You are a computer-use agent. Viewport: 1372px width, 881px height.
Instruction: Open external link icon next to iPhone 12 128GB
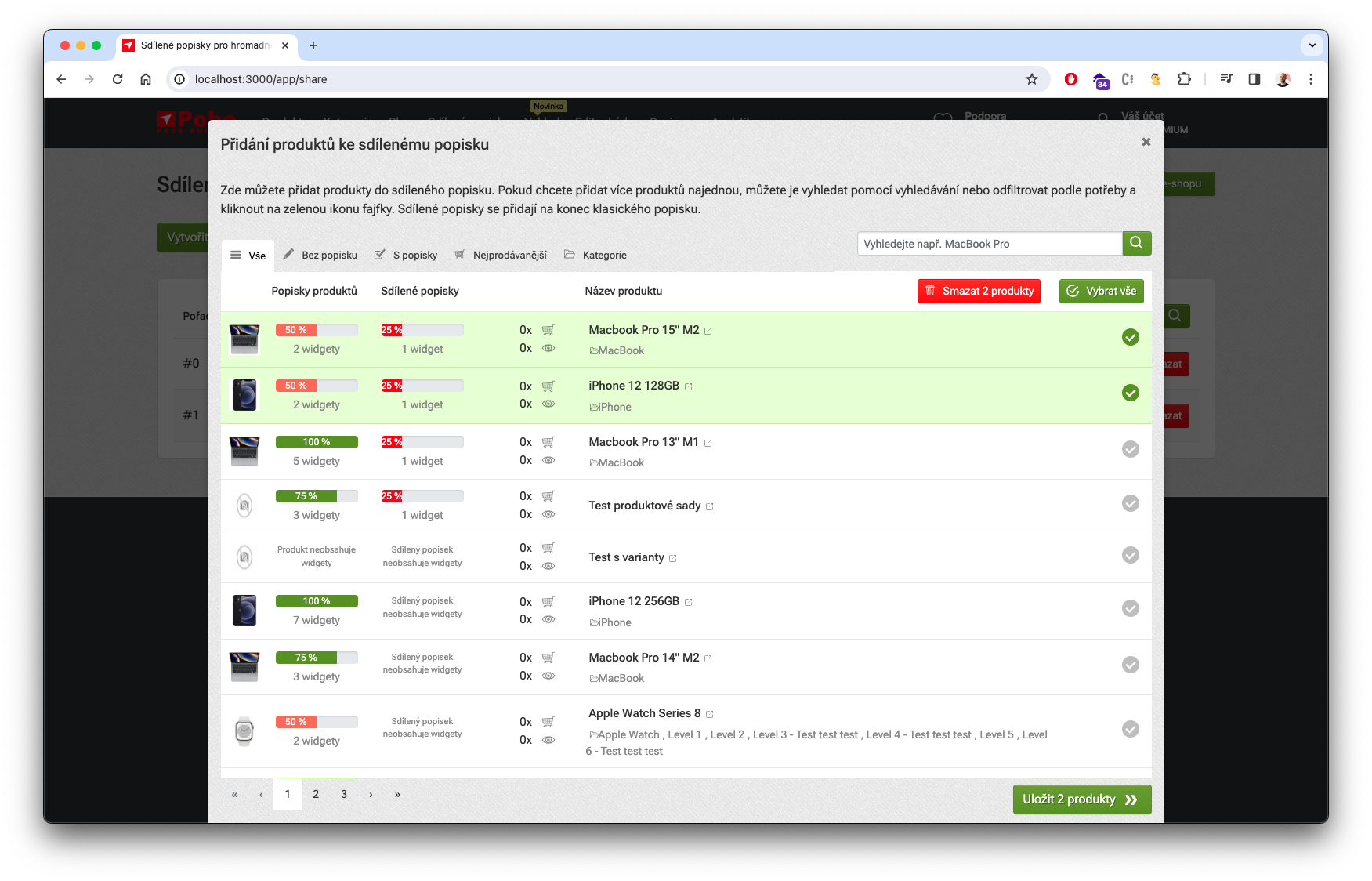[689, 387]
